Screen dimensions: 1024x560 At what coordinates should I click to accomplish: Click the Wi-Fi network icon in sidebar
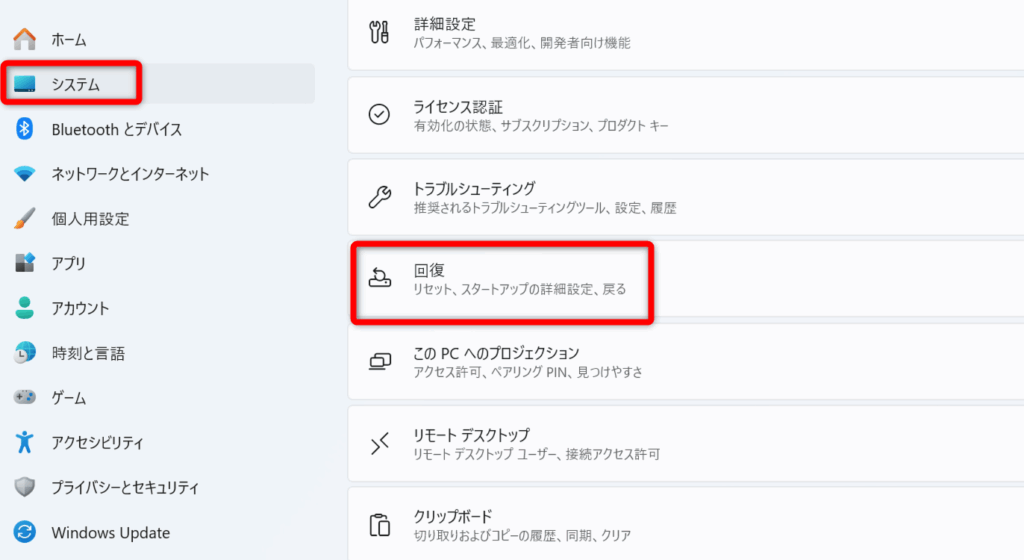click(x=25, y=174)
